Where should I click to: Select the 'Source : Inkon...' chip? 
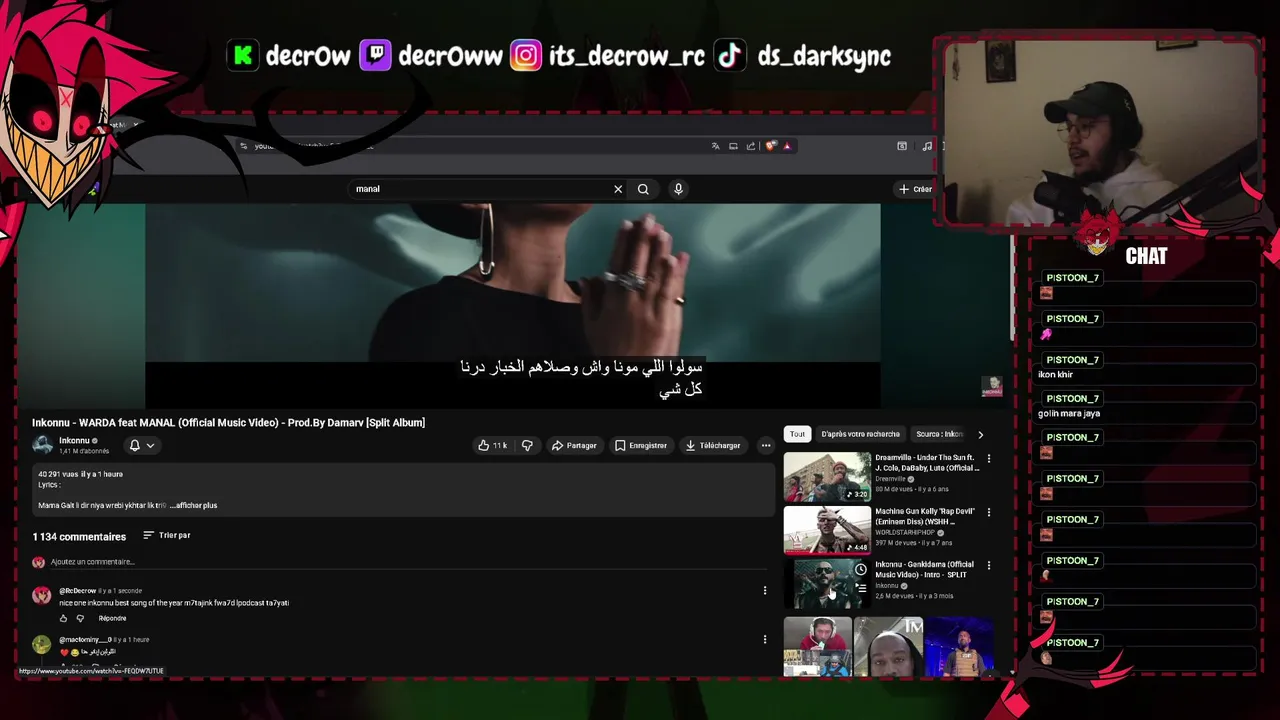pyautogui.click(x=939, y=434)
